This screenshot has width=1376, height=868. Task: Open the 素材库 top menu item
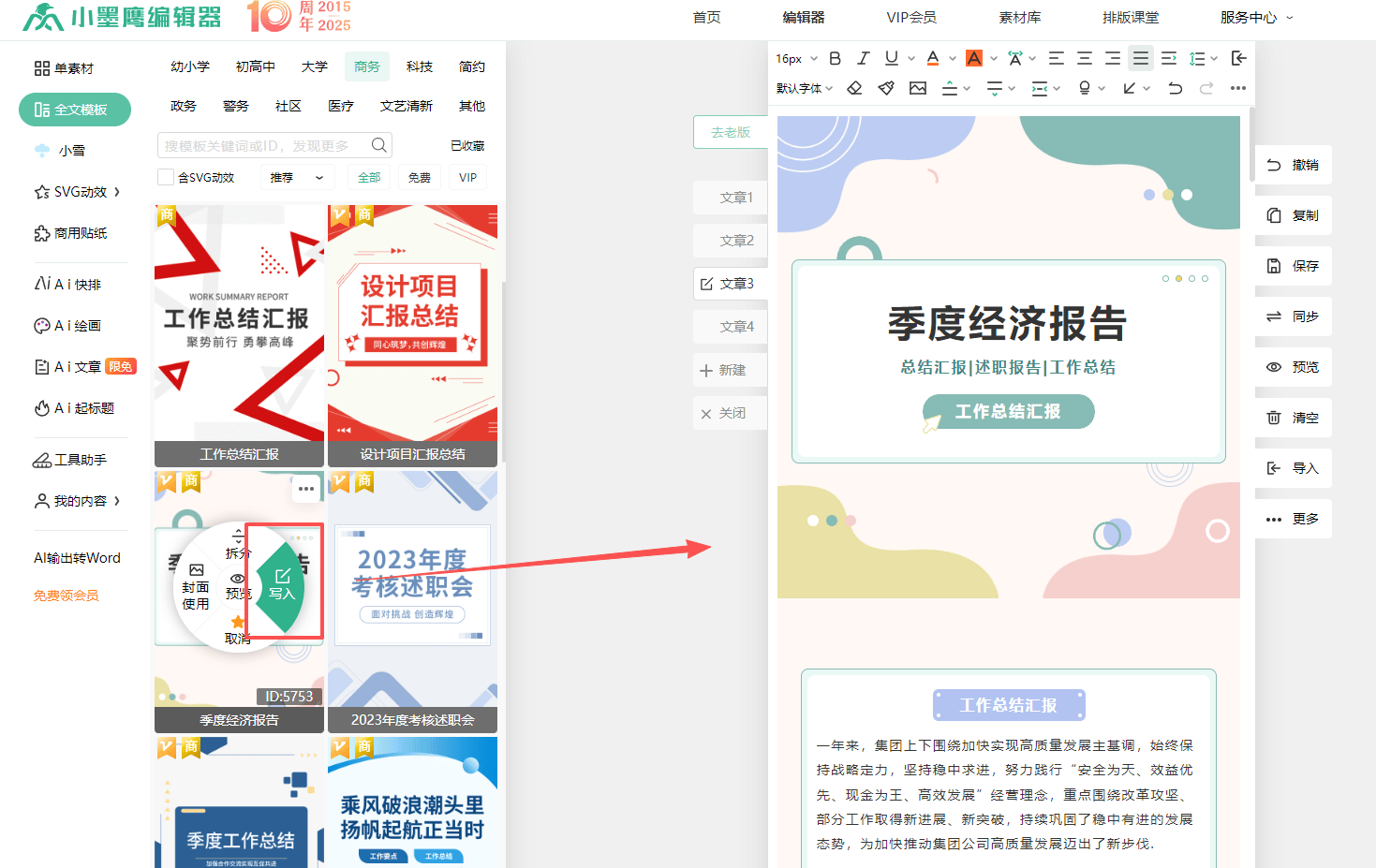click(1019, 17)
